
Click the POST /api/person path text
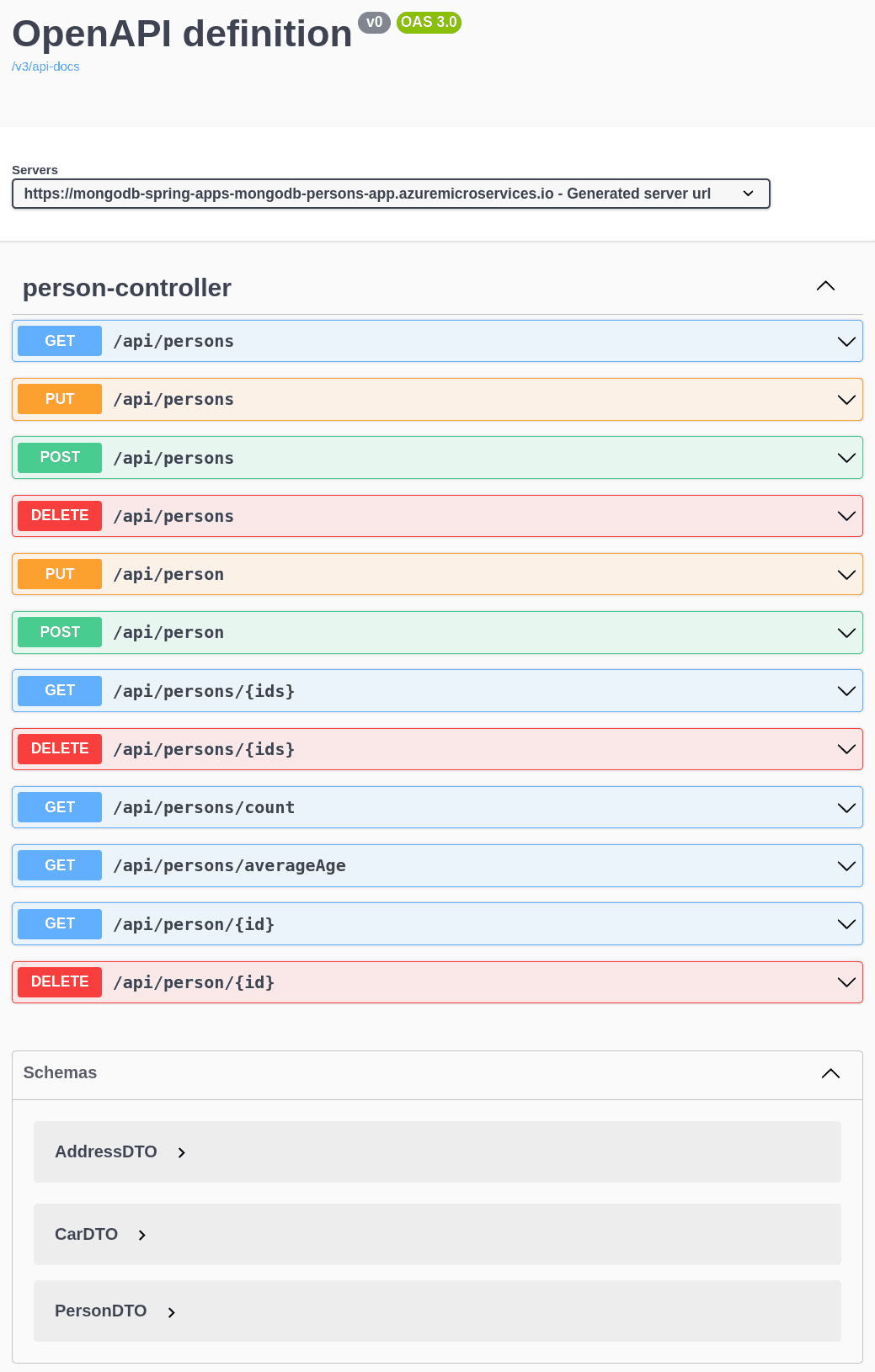(168, 633)
